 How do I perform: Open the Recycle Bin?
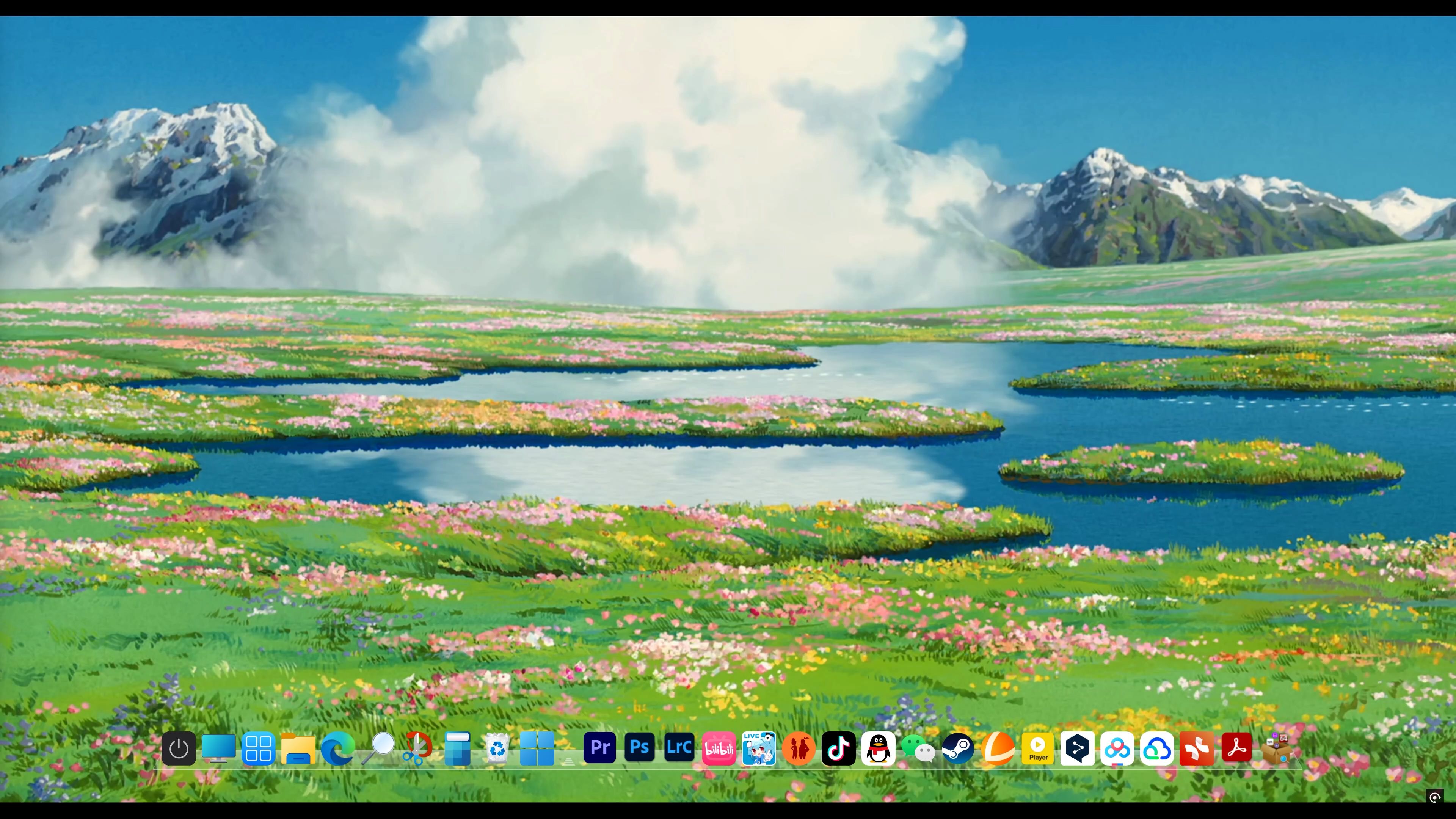coord(497,748)
